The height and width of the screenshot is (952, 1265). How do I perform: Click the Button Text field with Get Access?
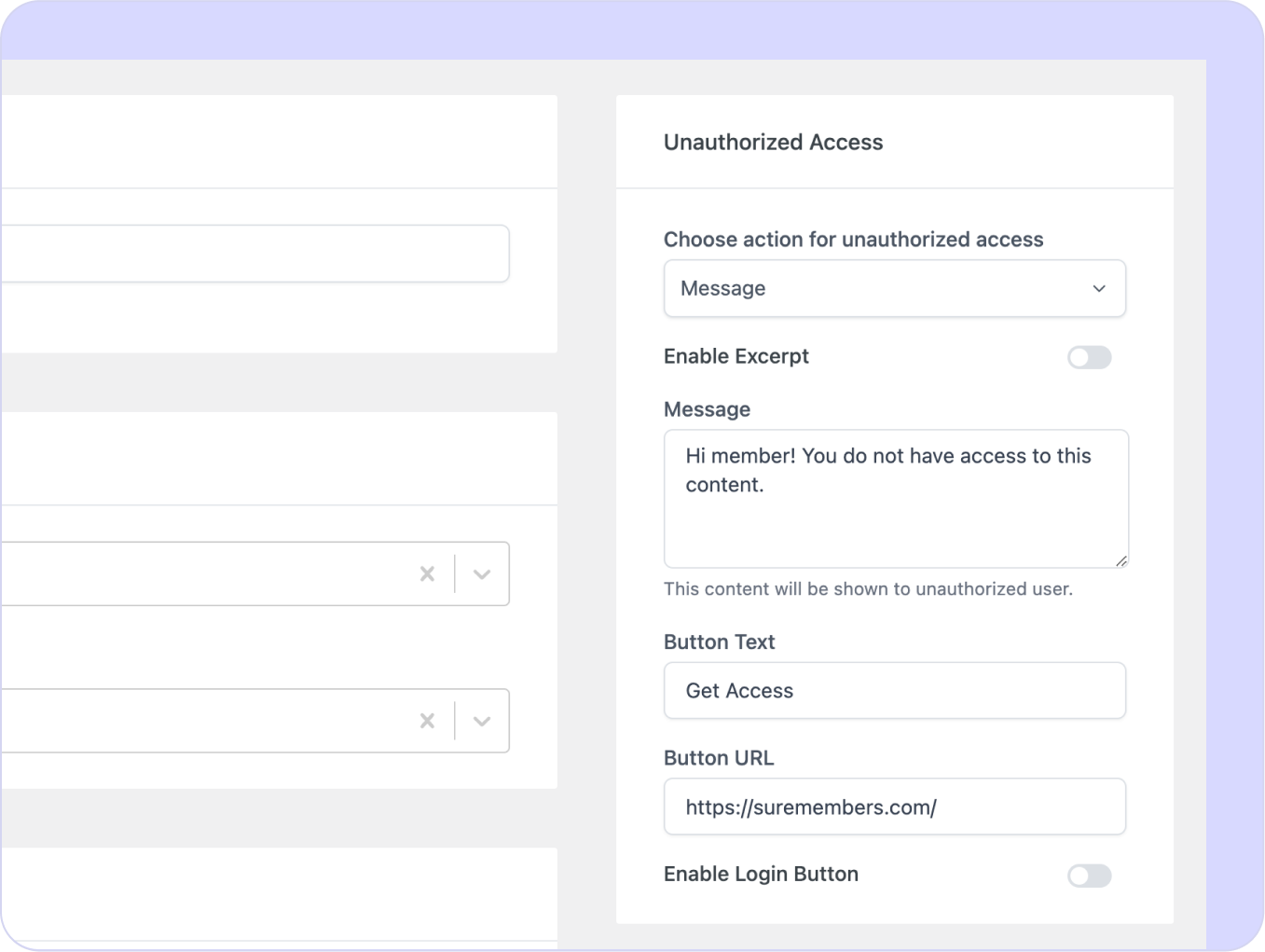(893, 691)
